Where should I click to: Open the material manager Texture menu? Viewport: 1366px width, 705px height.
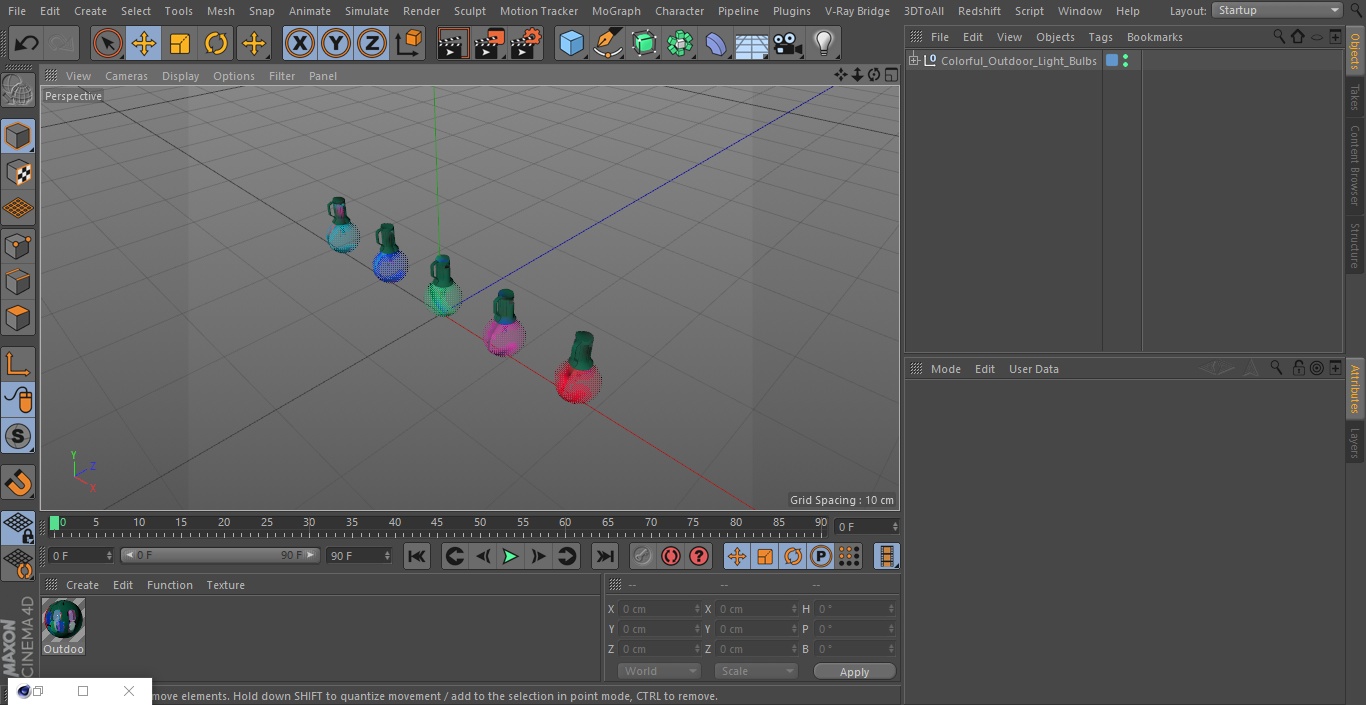225,585
